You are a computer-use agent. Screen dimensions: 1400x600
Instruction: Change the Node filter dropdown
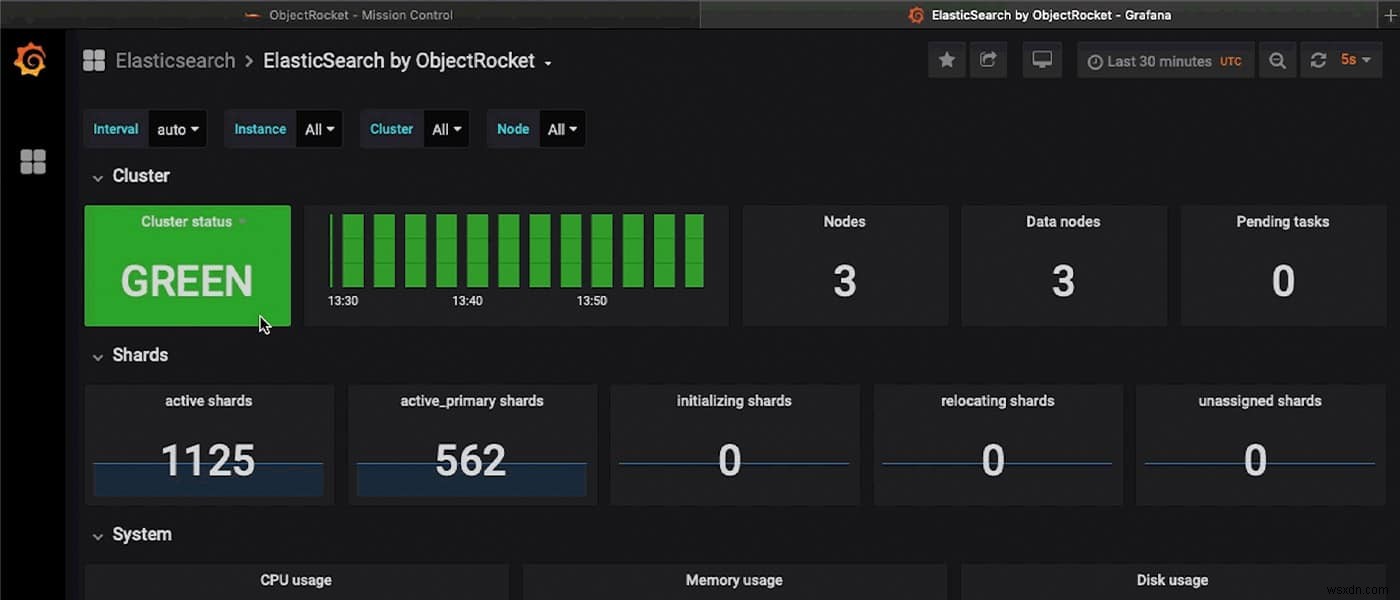pyautogui.click(x=562, y=128)
